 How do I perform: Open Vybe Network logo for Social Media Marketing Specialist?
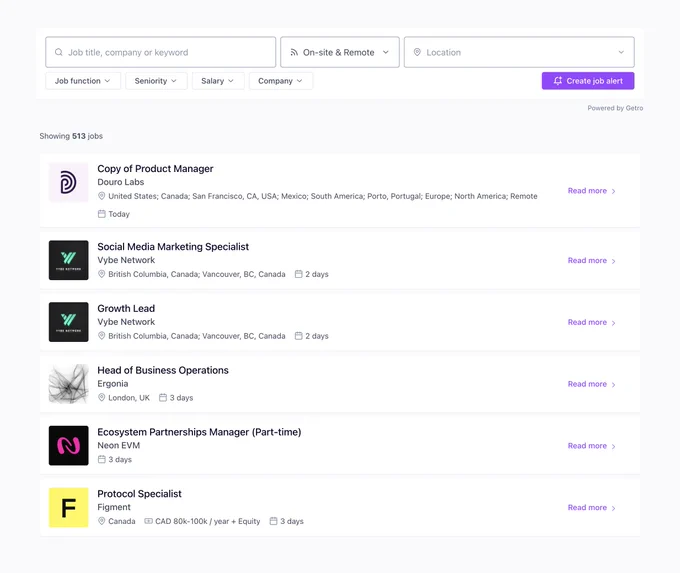69,260
